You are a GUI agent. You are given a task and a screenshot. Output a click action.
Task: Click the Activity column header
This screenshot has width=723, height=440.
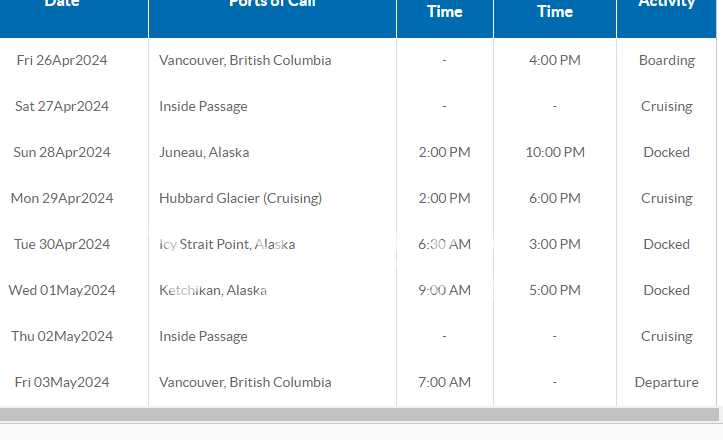(666, 6)
